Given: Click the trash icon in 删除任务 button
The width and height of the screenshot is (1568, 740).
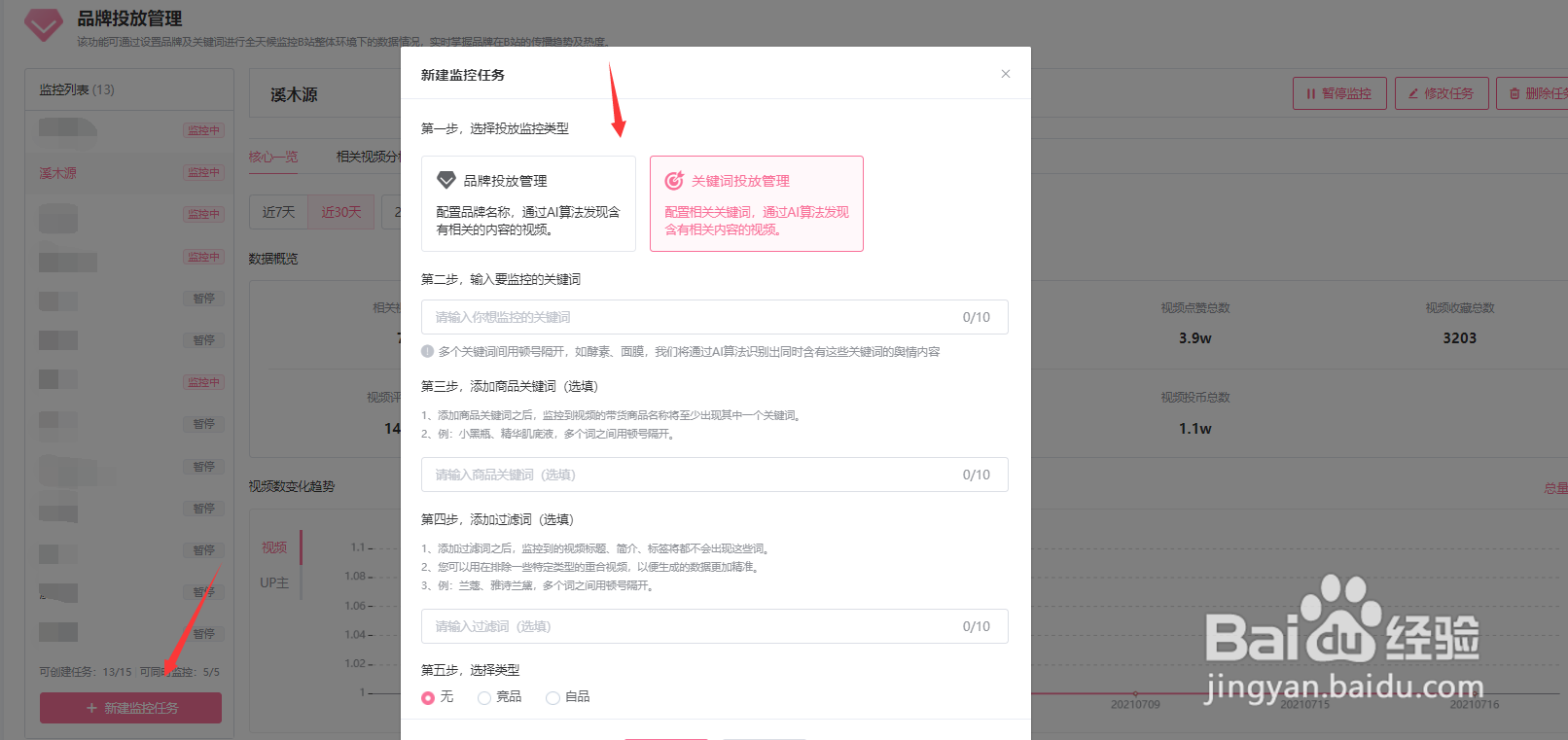Looking at the screenshot, I should pyautogui.click(x=1515, y=94).
